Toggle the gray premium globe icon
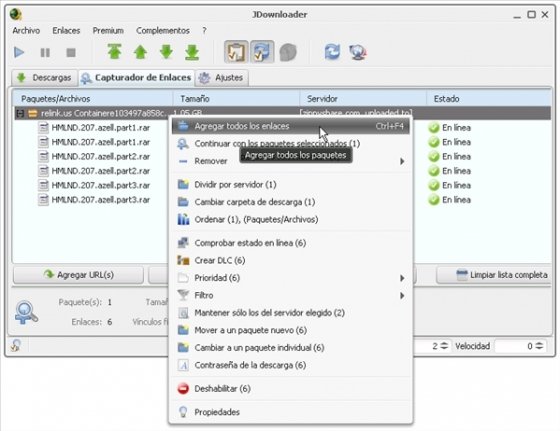Image resolution: width=560 pixels, height=431 pixels. point(288,52)
